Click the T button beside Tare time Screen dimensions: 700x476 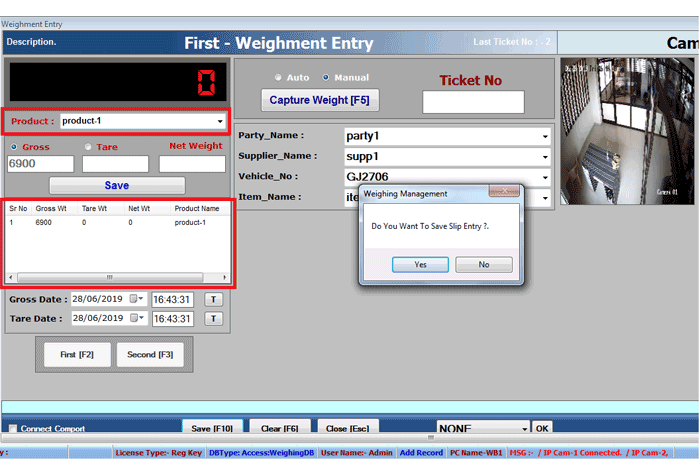click(x=213, y=319)
